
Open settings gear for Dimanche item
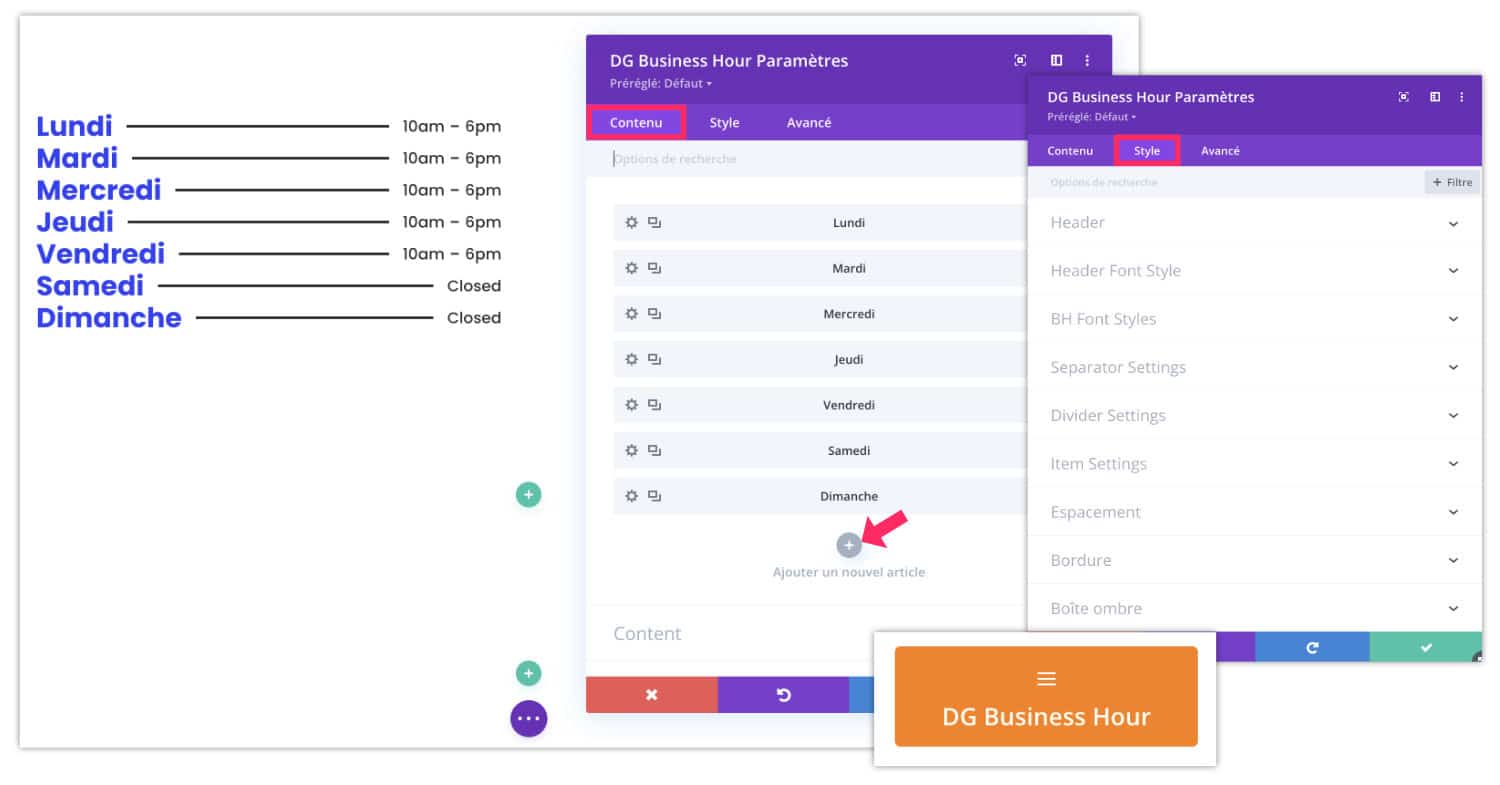coord(631,496)
